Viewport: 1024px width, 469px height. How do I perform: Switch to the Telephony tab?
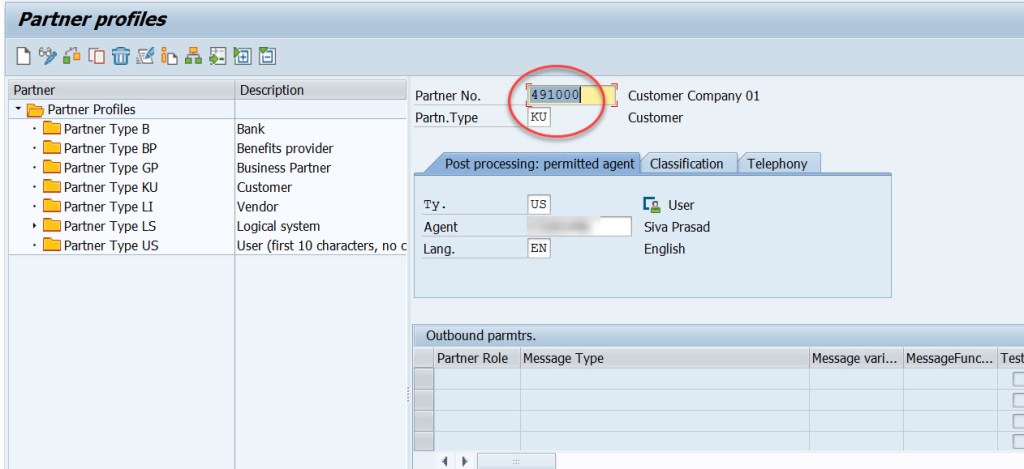[x=777, y=164]
